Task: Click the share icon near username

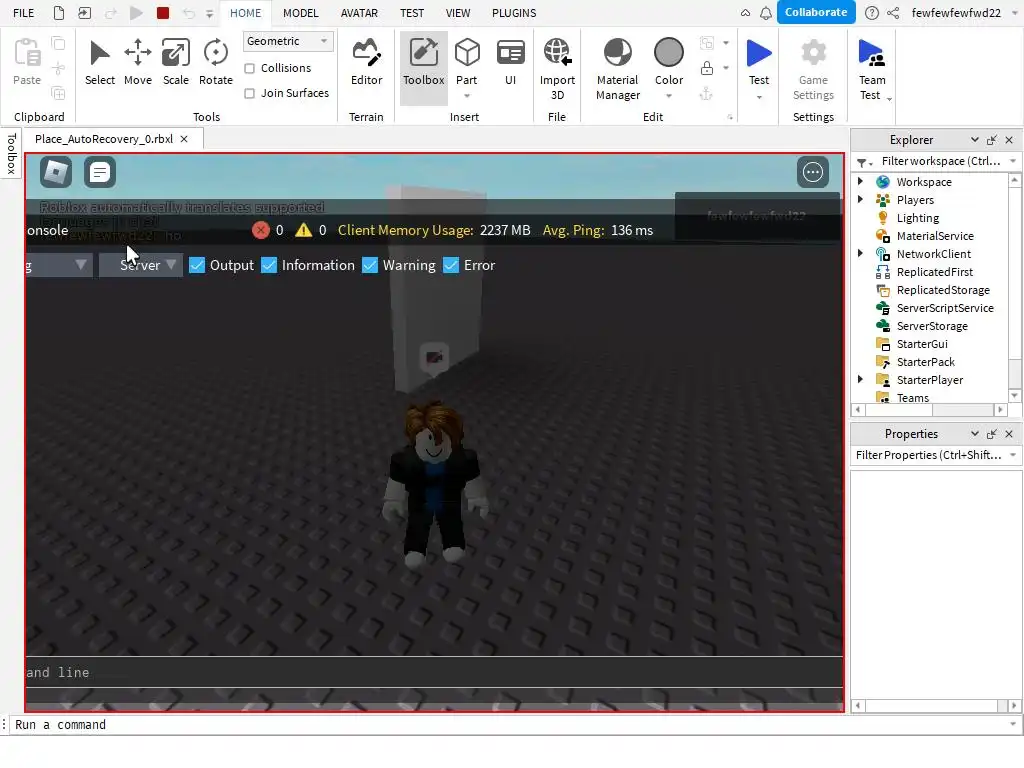Action: [893, 13]
